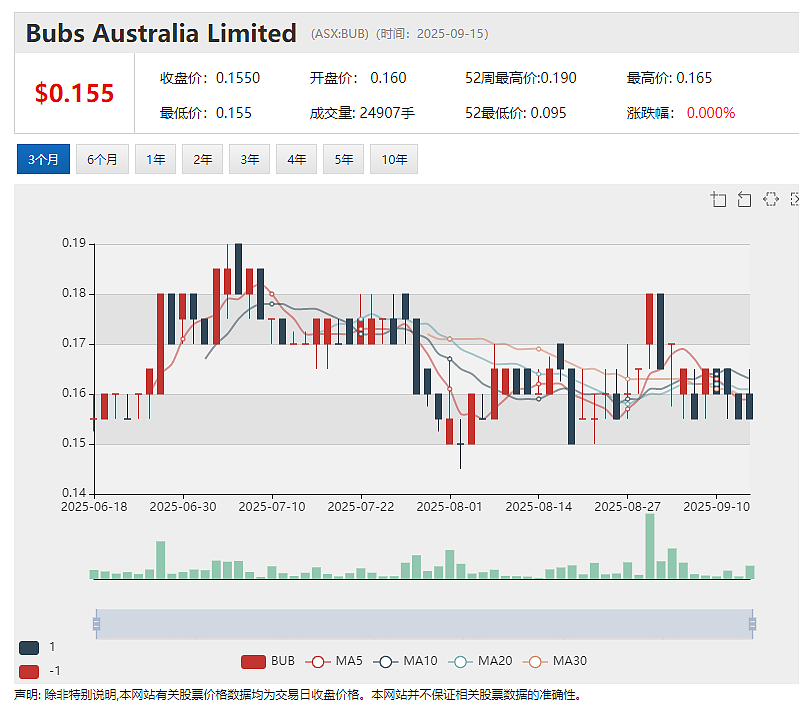Open the 3年 range tab
Screen dimensions: 811x717
[250, 159]
